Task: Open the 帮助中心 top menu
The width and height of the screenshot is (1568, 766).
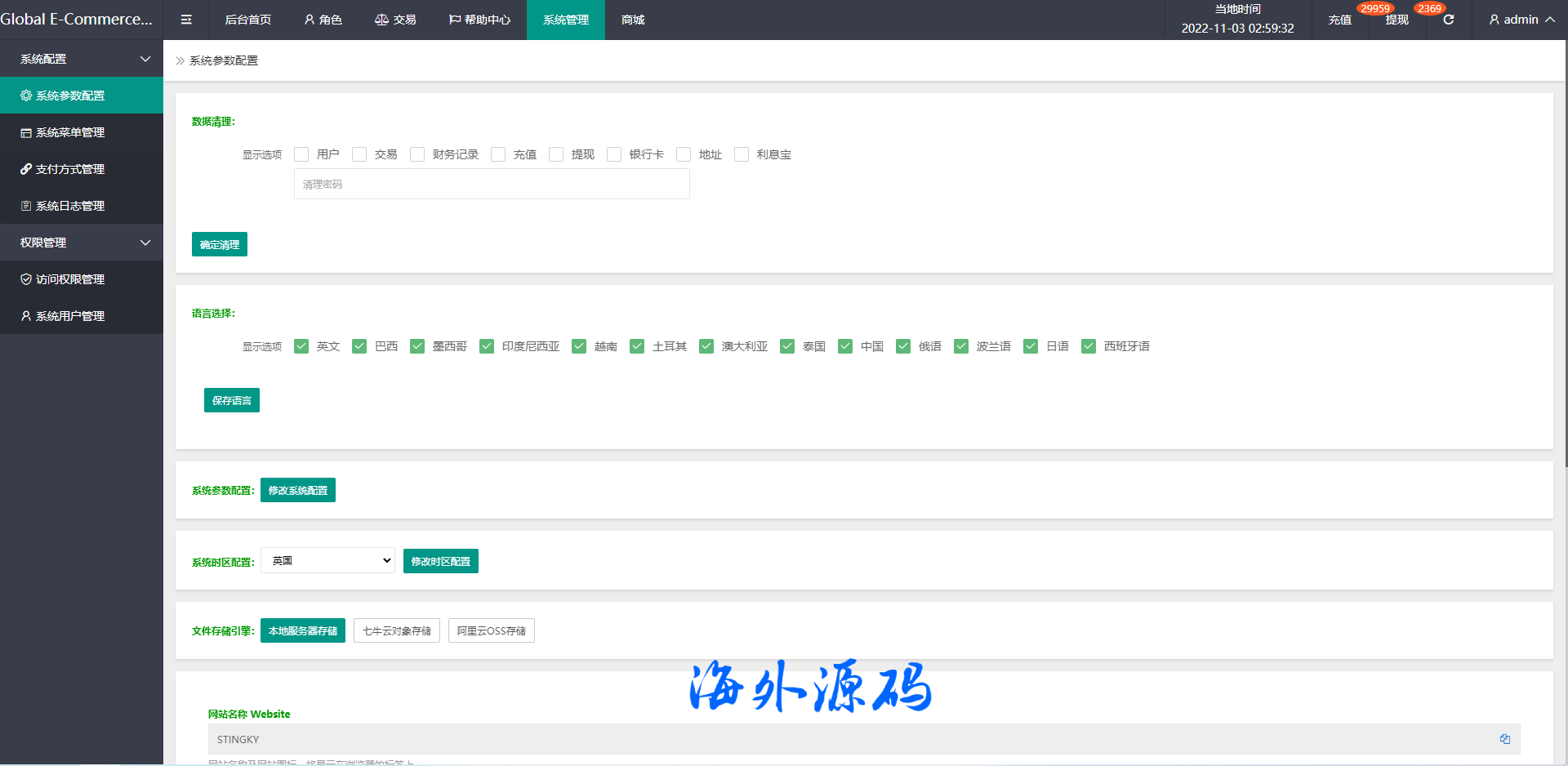Action: click(479, 20)
